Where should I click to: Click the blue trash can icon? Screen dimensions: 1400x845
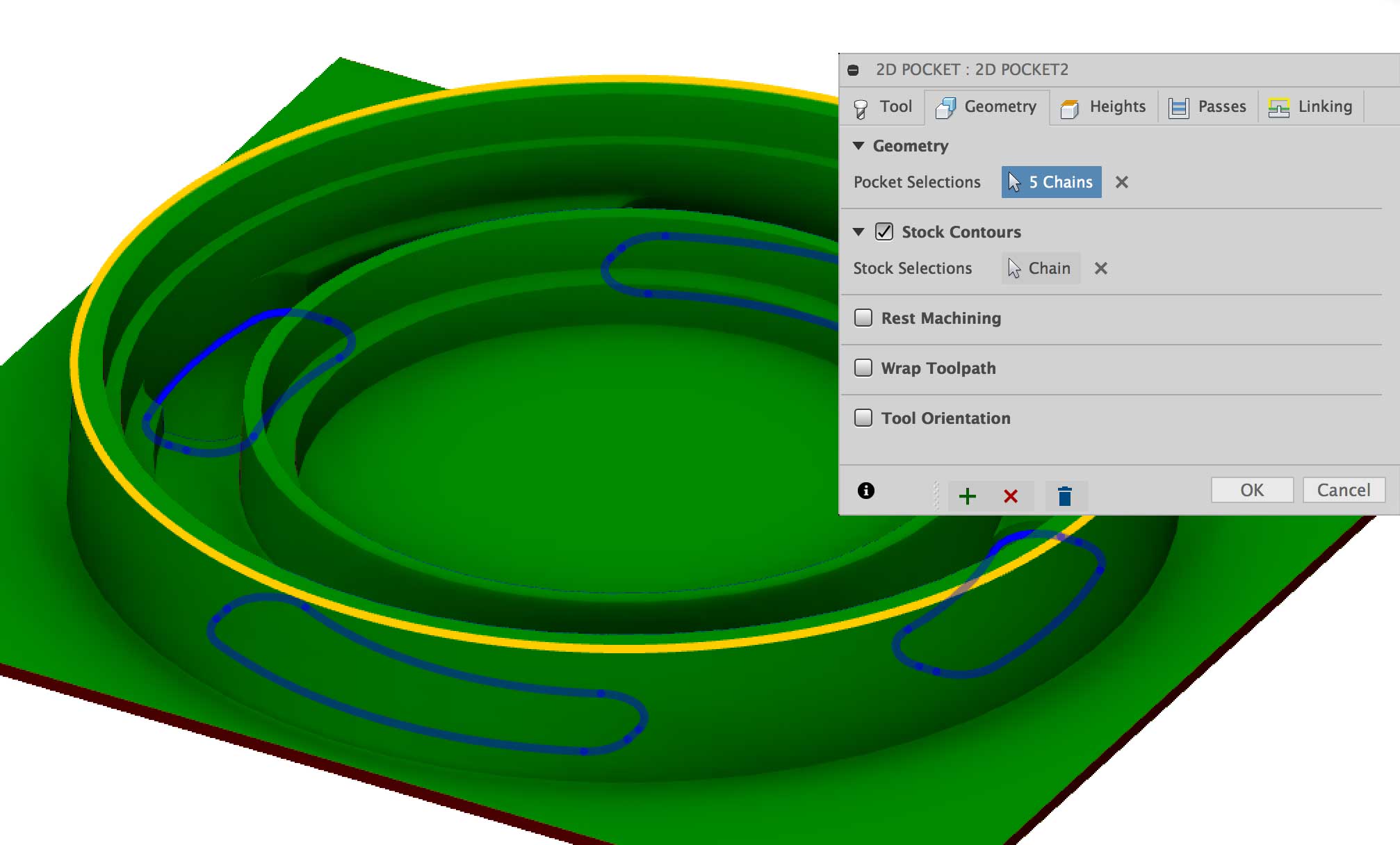click(1064, 496)
